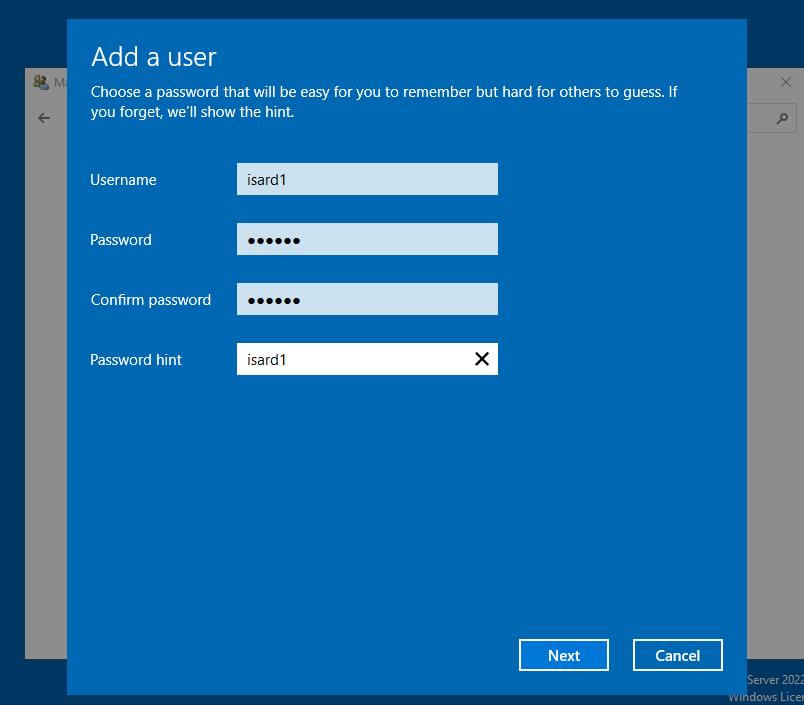Cancel adding the user
This screenshot has height=705, width=804.
pyautogui.click(x=677, y=655)
